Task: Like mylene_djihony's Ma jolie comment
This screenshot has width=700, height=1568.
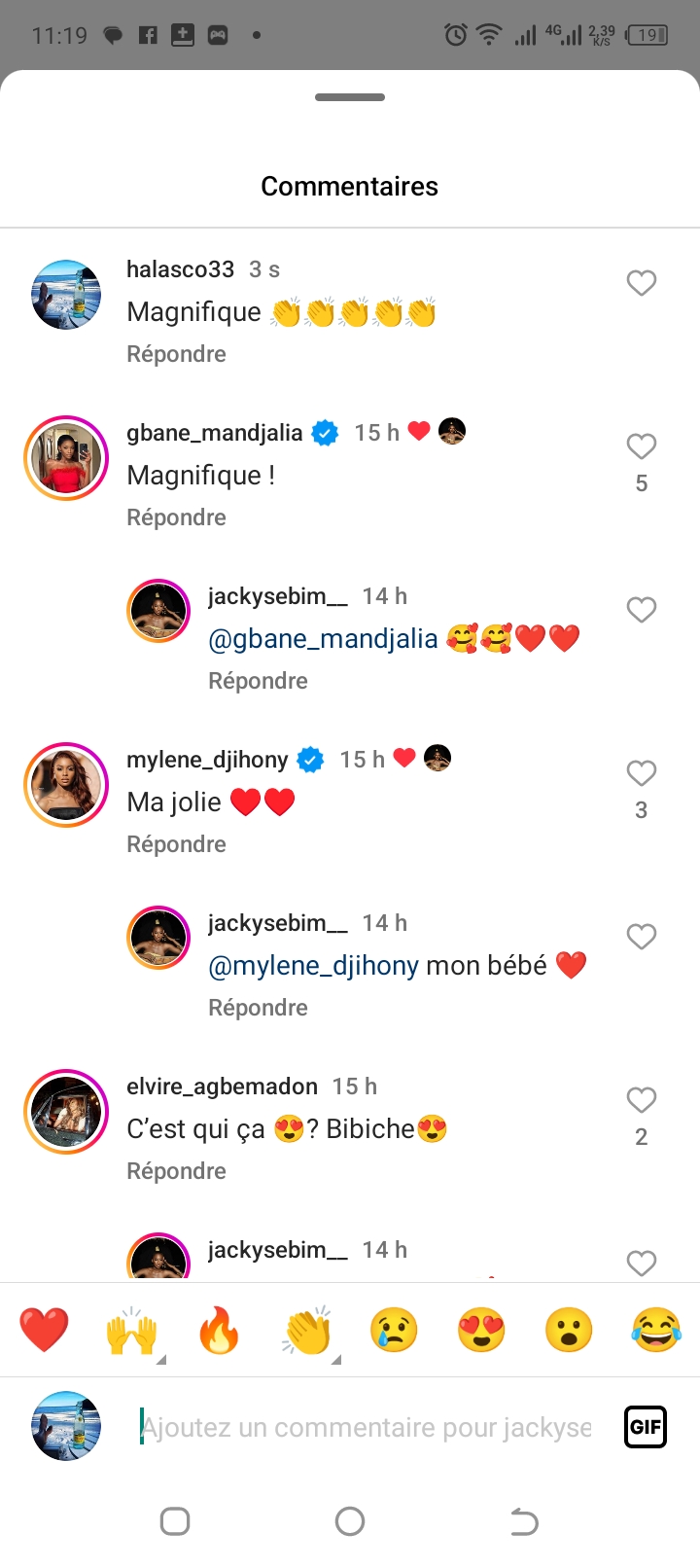Action: pos(641,773)
